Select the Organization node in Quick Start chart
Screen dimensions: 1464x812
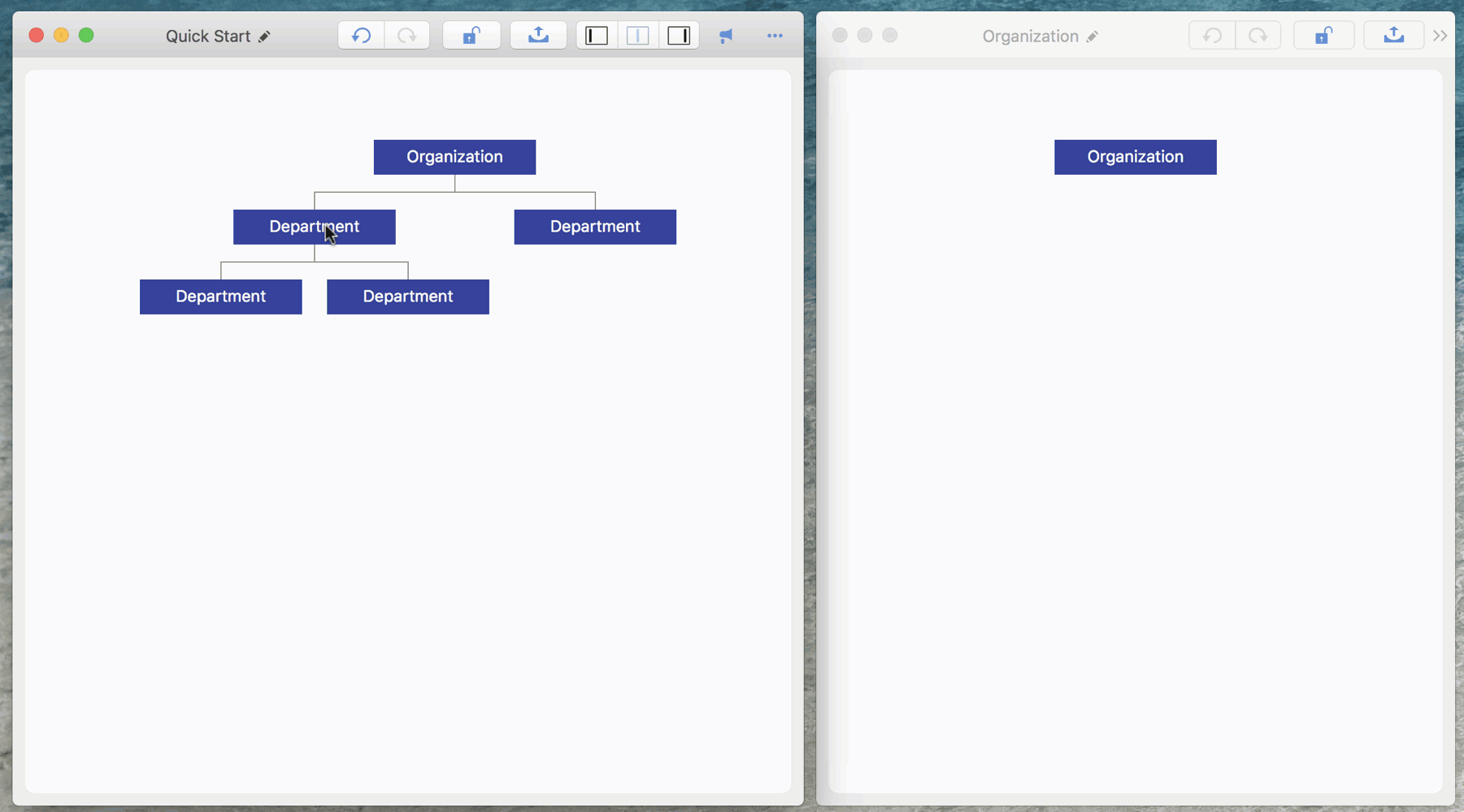[x=454, y=157]
